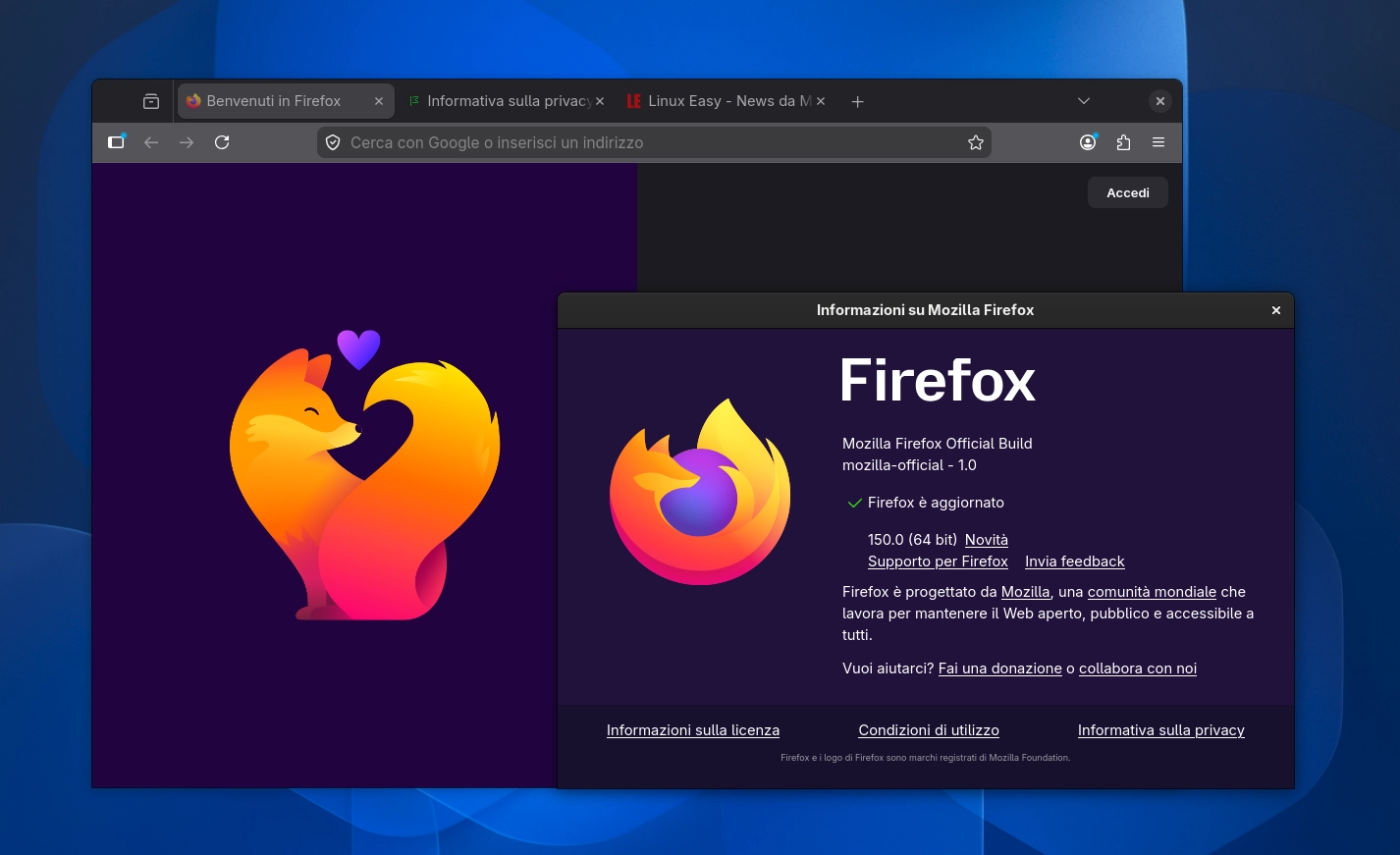This screenshot has width=1400, height=855.
Task: Open the hamburger application menu
Action: click(x=1158, y=142)
